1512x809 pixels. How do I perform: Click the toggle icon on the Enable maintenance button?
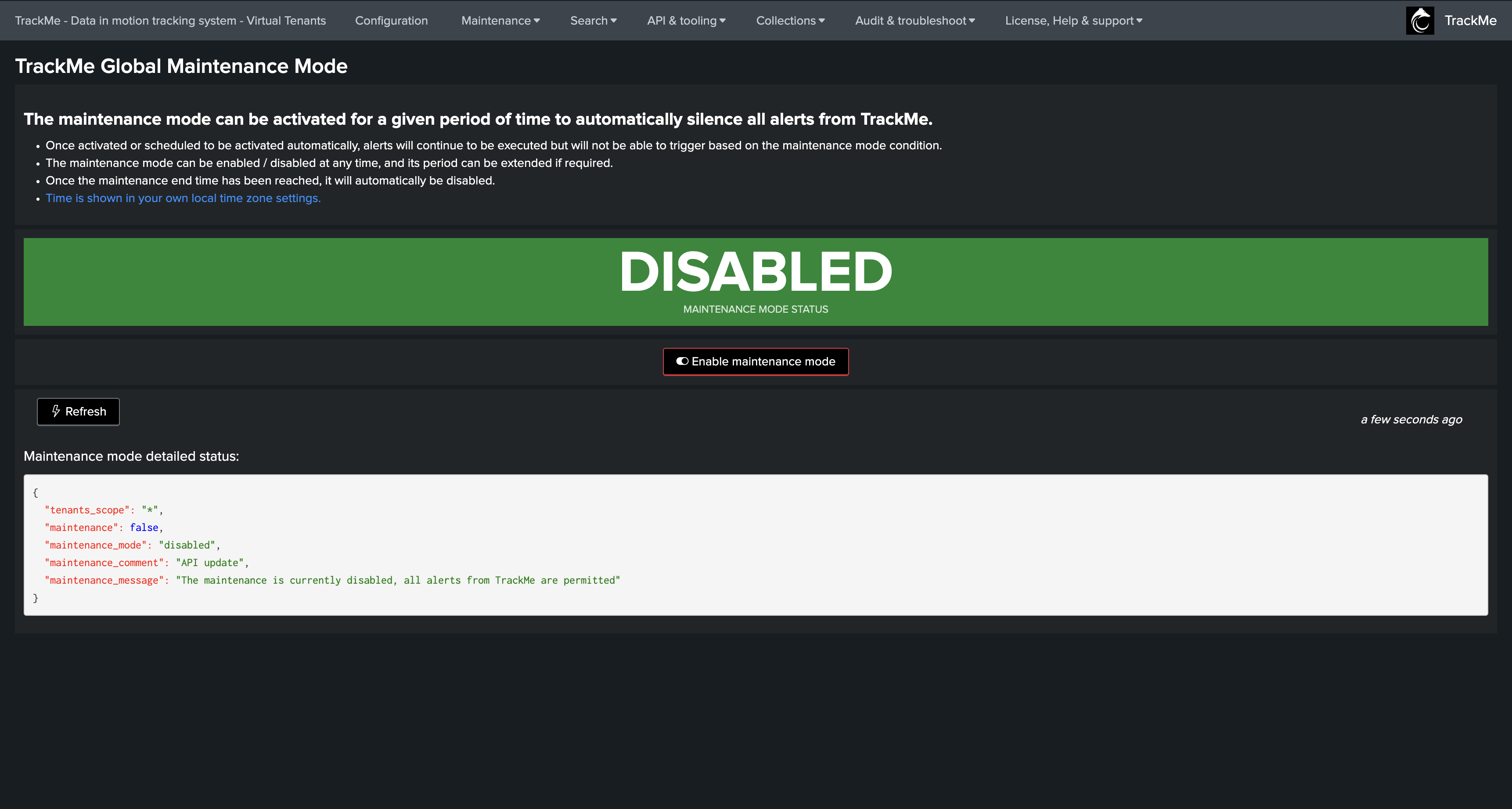click(x=682, y=361)
